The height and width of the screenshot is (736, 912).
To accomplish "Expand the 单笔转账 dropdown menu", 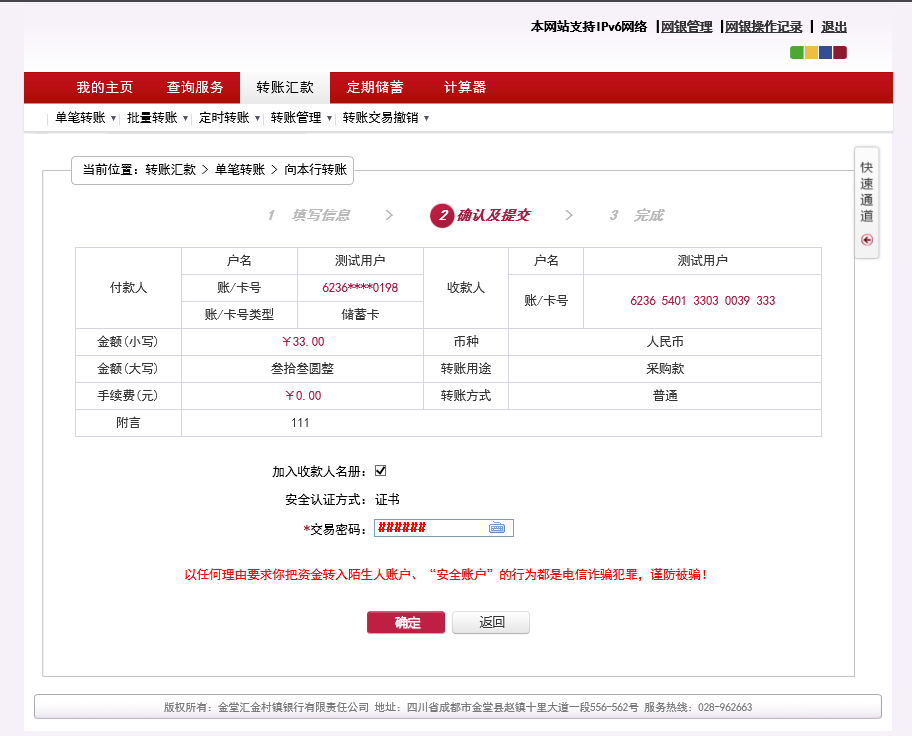I will coord(85,118).
